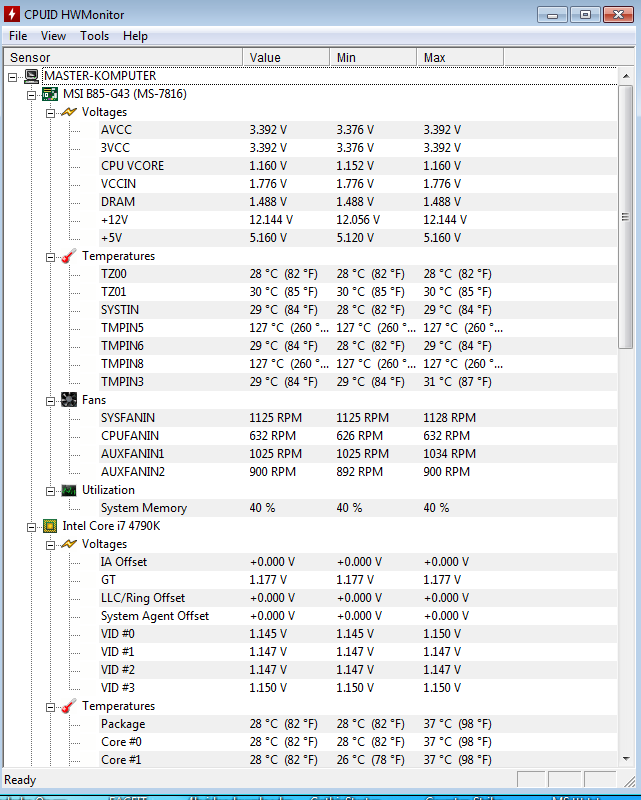Click the CPU Temperatures thermometer icon
Image resolution: width=641 pixels, height=800 pixels.
(x=69, y=706)
